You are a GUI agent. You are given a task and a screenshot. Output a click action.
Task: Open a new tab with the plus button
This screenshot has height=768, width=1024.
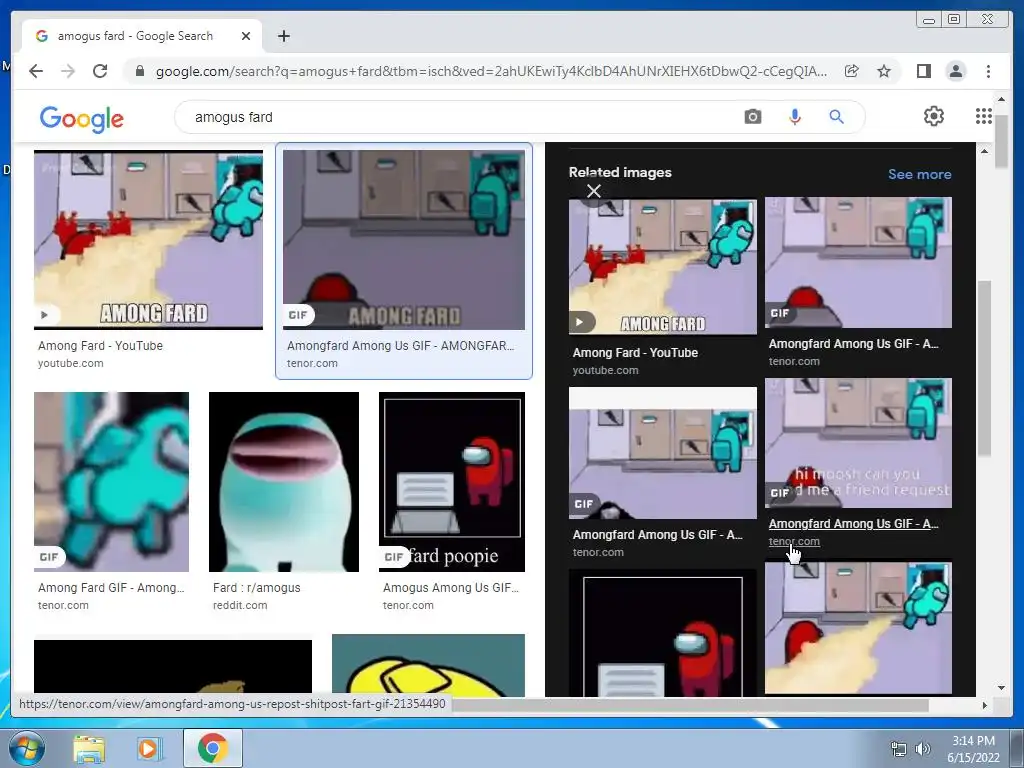pyautogui.click(x=283, y=36)
